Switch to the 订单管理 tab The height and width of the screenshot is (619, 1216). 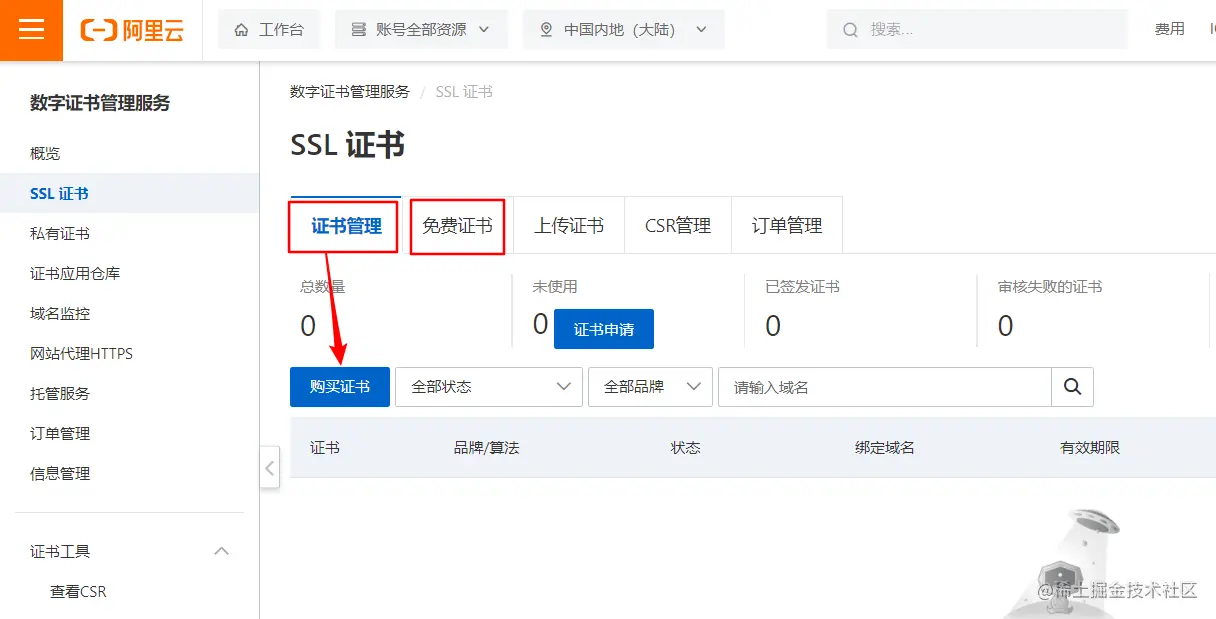[787, 226]
